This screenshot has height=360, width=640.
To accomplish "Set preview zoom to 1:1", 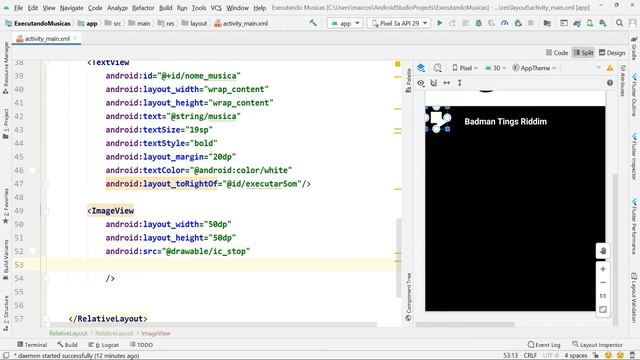I will tap(603, 296).
